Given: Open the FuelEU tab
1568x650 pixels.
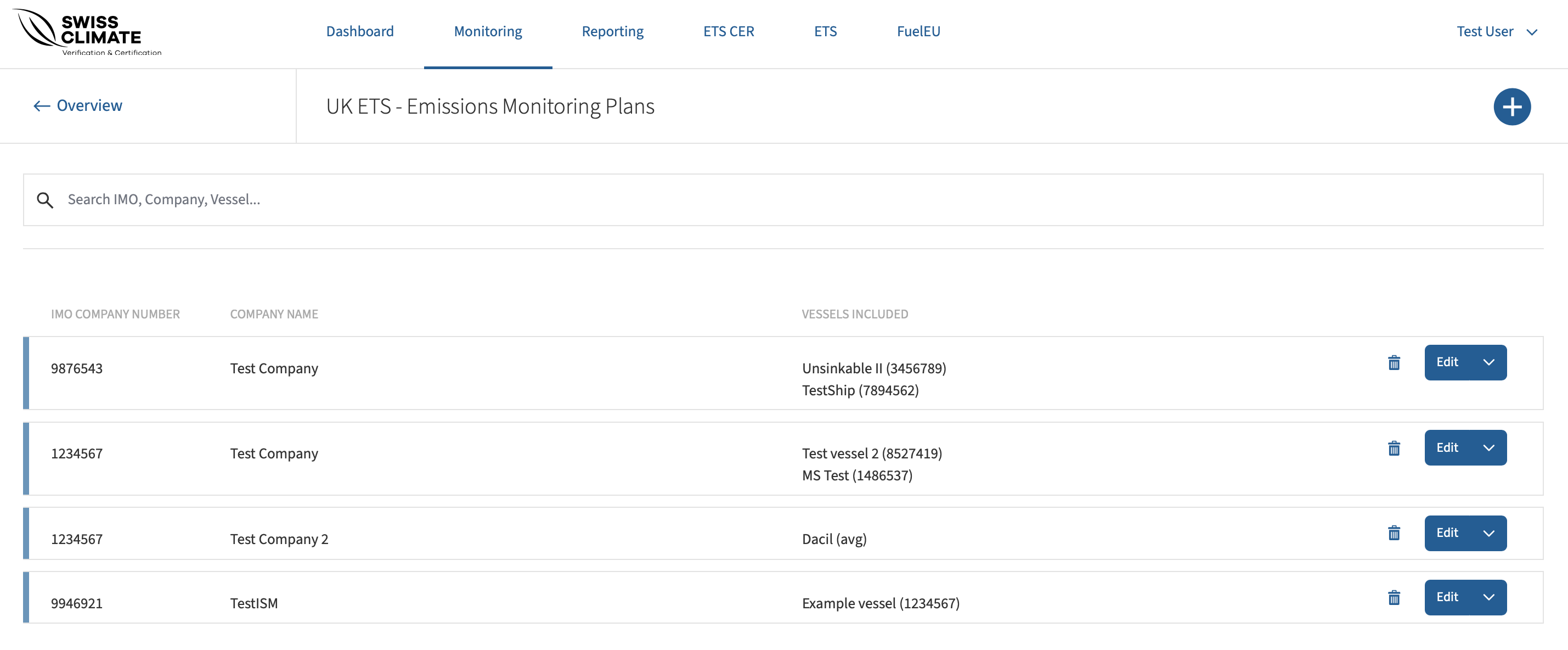Looking at the screenshot, I should 918,32.
